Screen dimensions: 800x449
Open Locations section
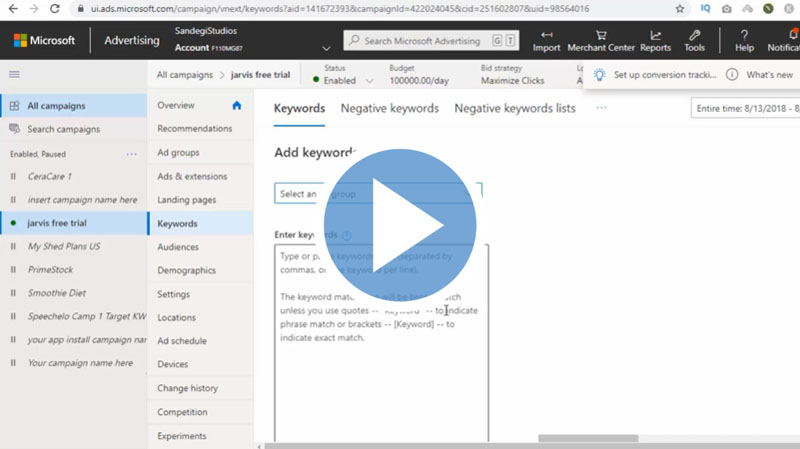(x=176, y=317)
